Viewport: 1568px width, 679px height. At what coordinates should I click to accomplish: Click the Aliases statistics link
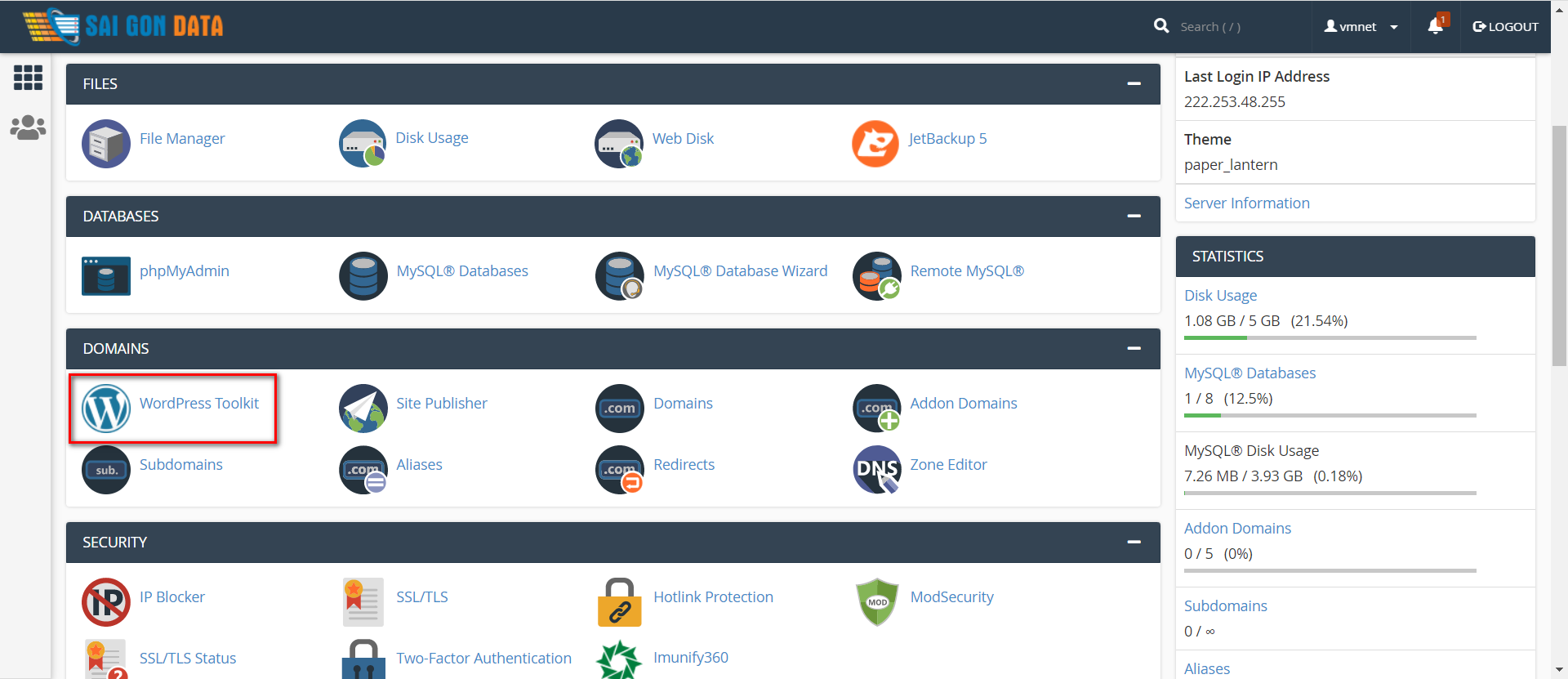(1207, 668)
